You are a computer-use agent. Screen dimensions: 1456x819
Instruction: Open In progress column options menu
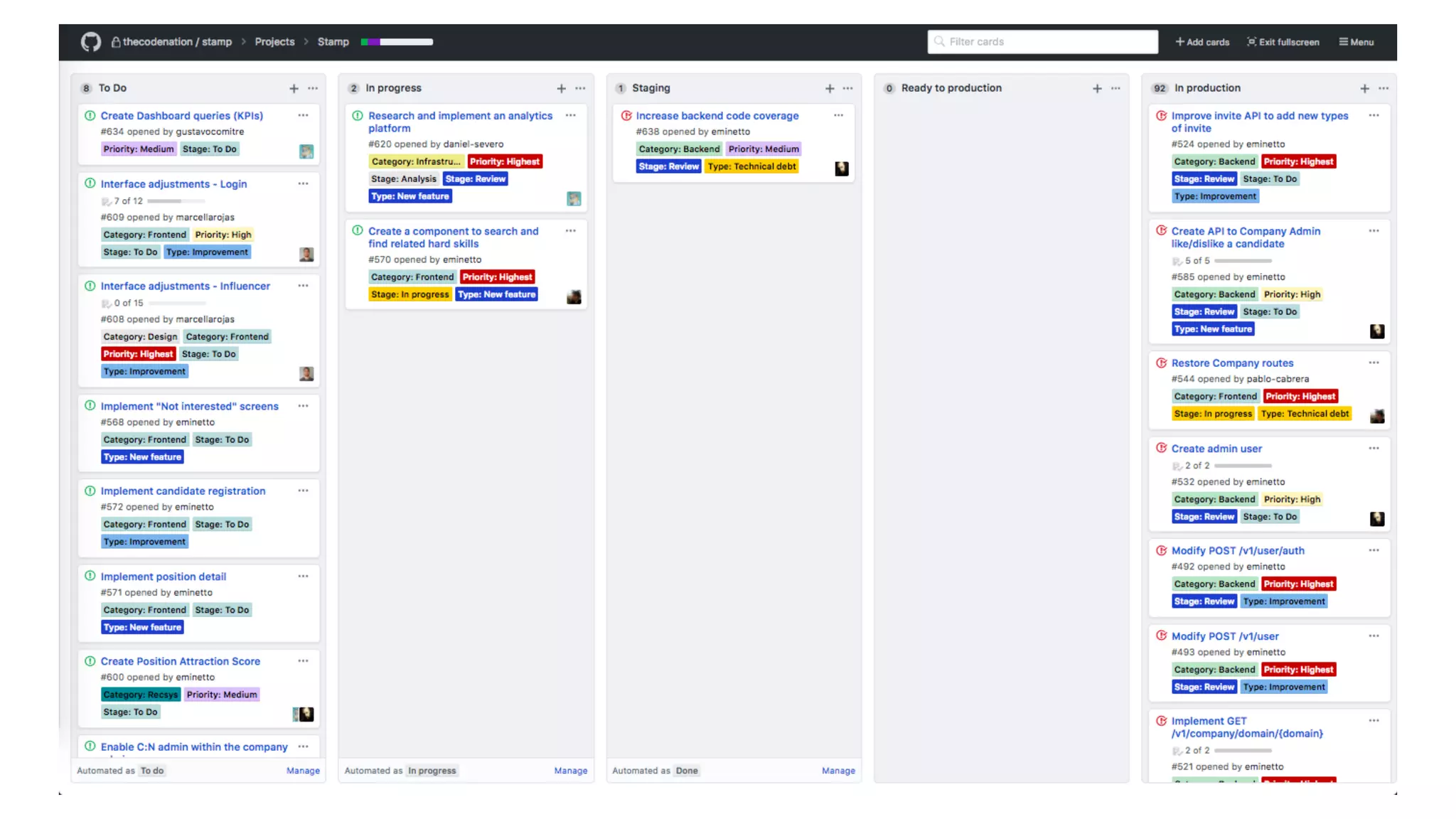click(580, 88)
